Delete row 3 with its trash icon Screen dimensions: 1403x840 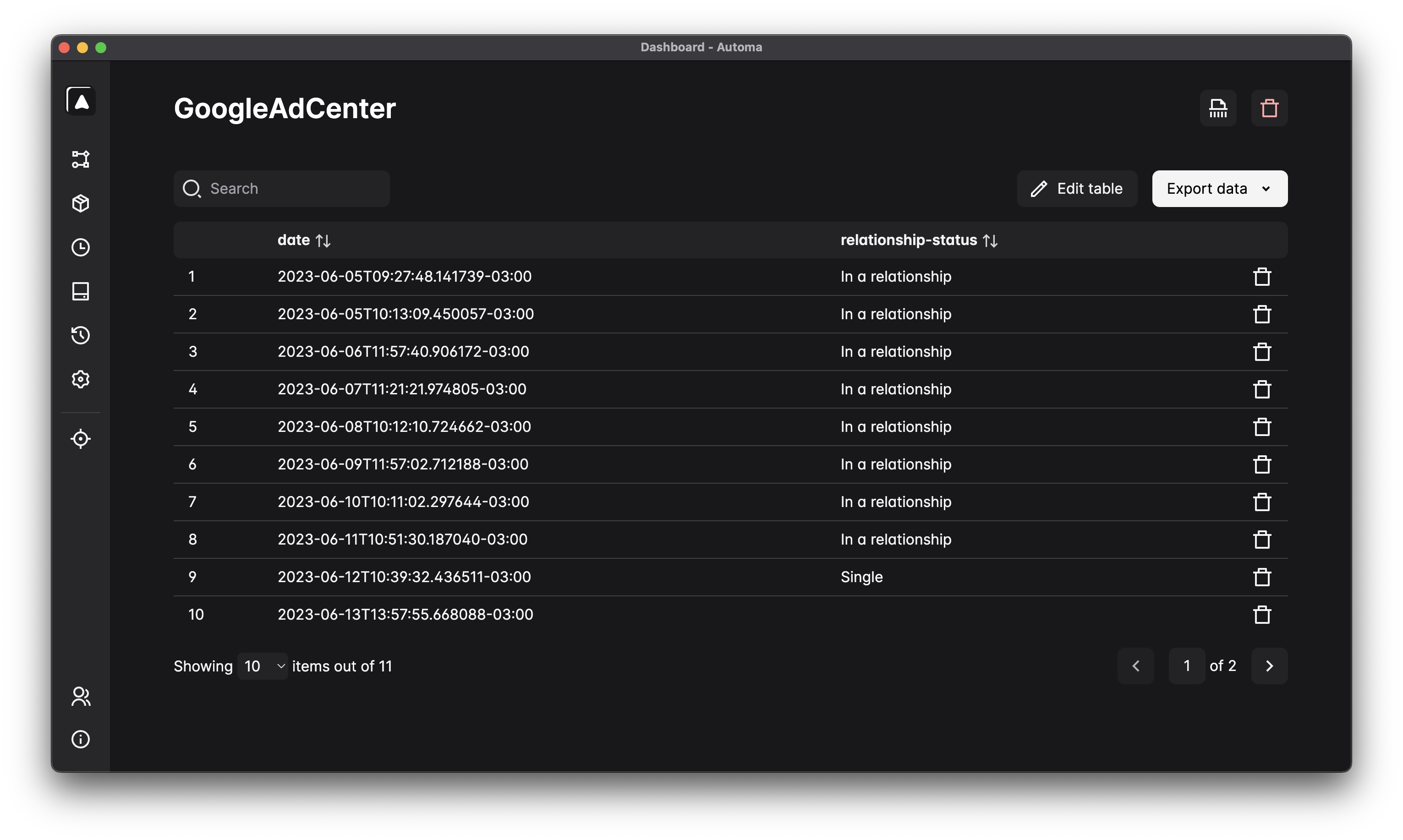1262,351
